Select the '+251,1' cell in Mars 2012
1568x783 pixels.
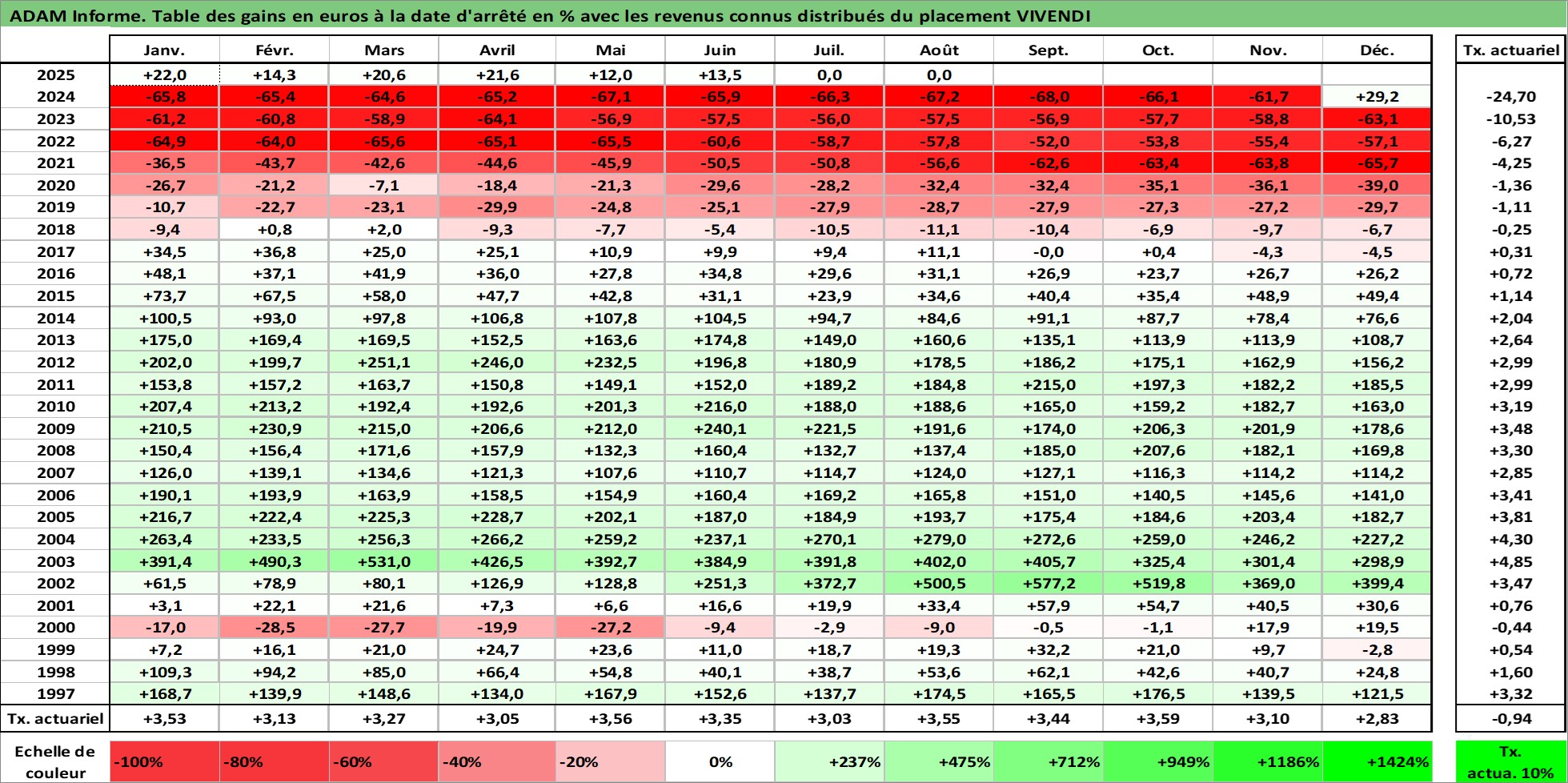[383, 363]
